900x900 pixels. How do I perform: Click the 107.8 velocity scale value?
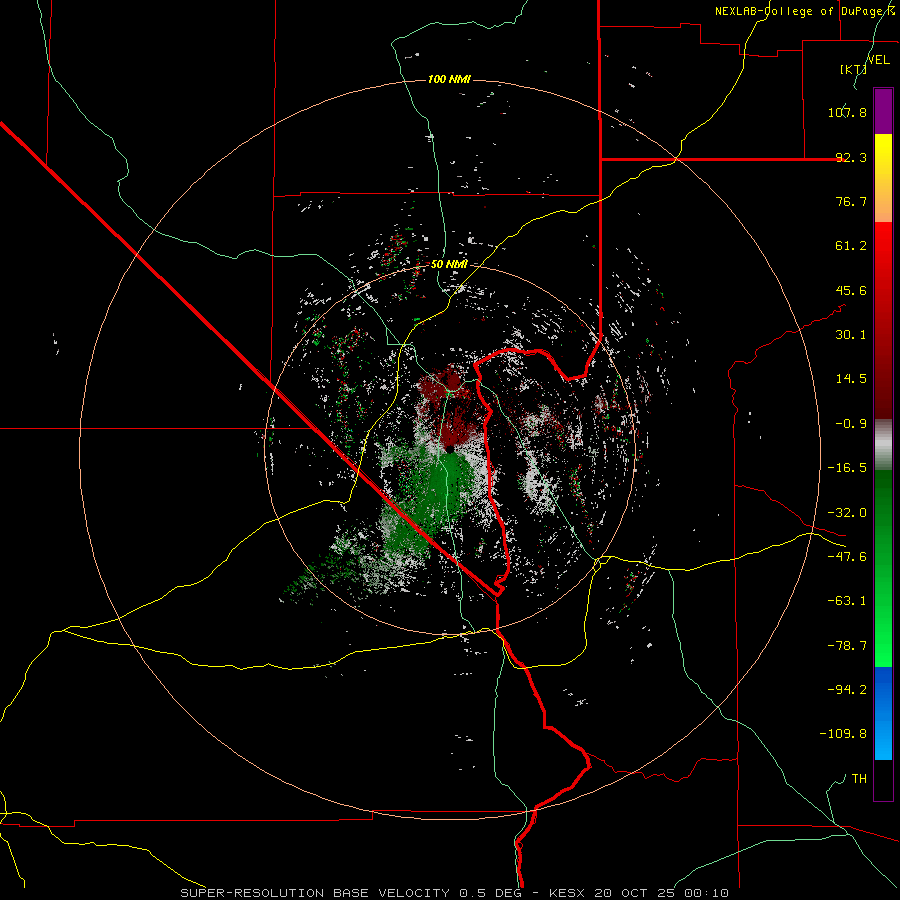coord(847,112)
